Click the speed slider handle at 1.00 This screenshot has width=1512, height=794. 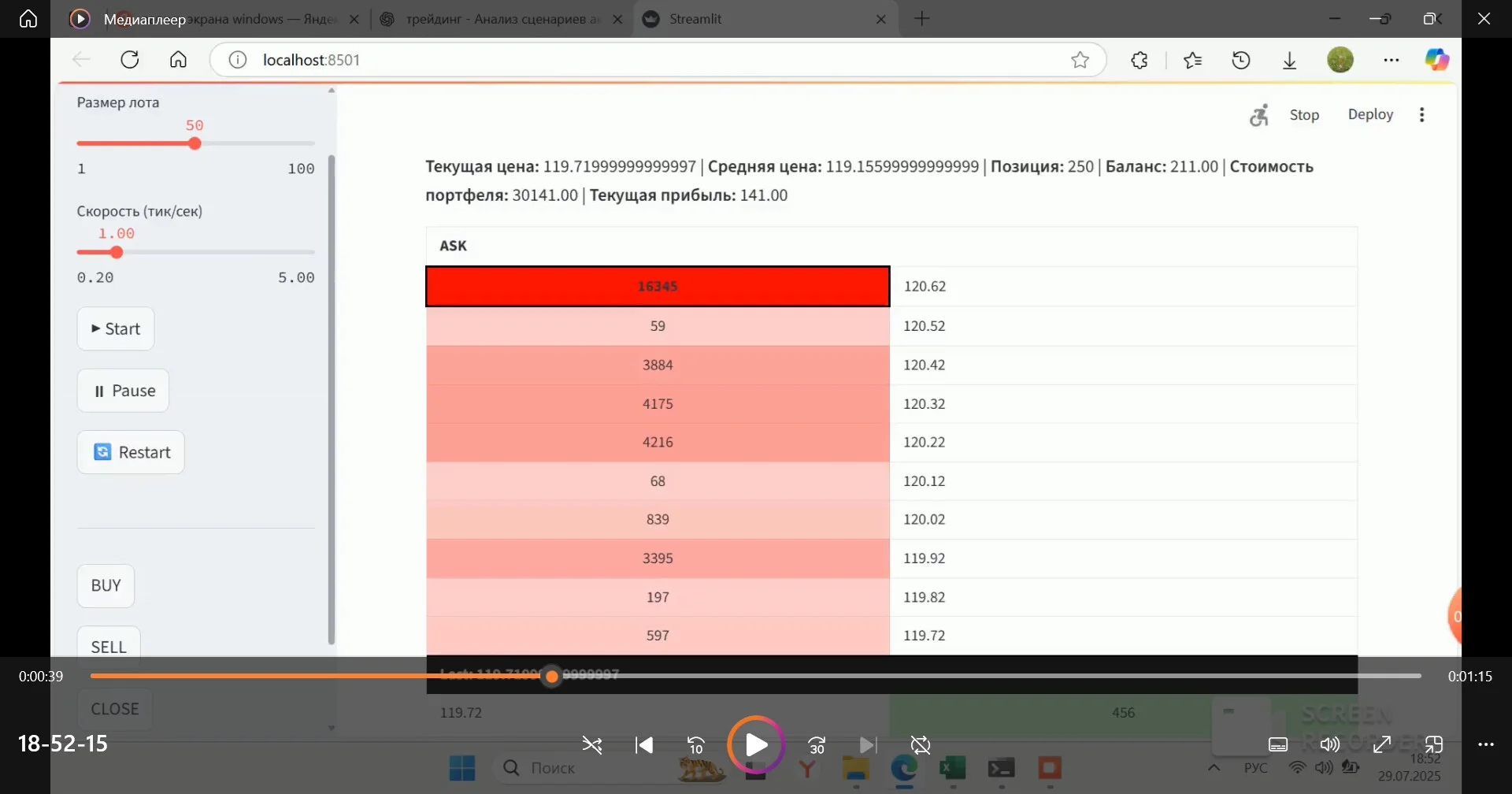(x=117, y=252)
